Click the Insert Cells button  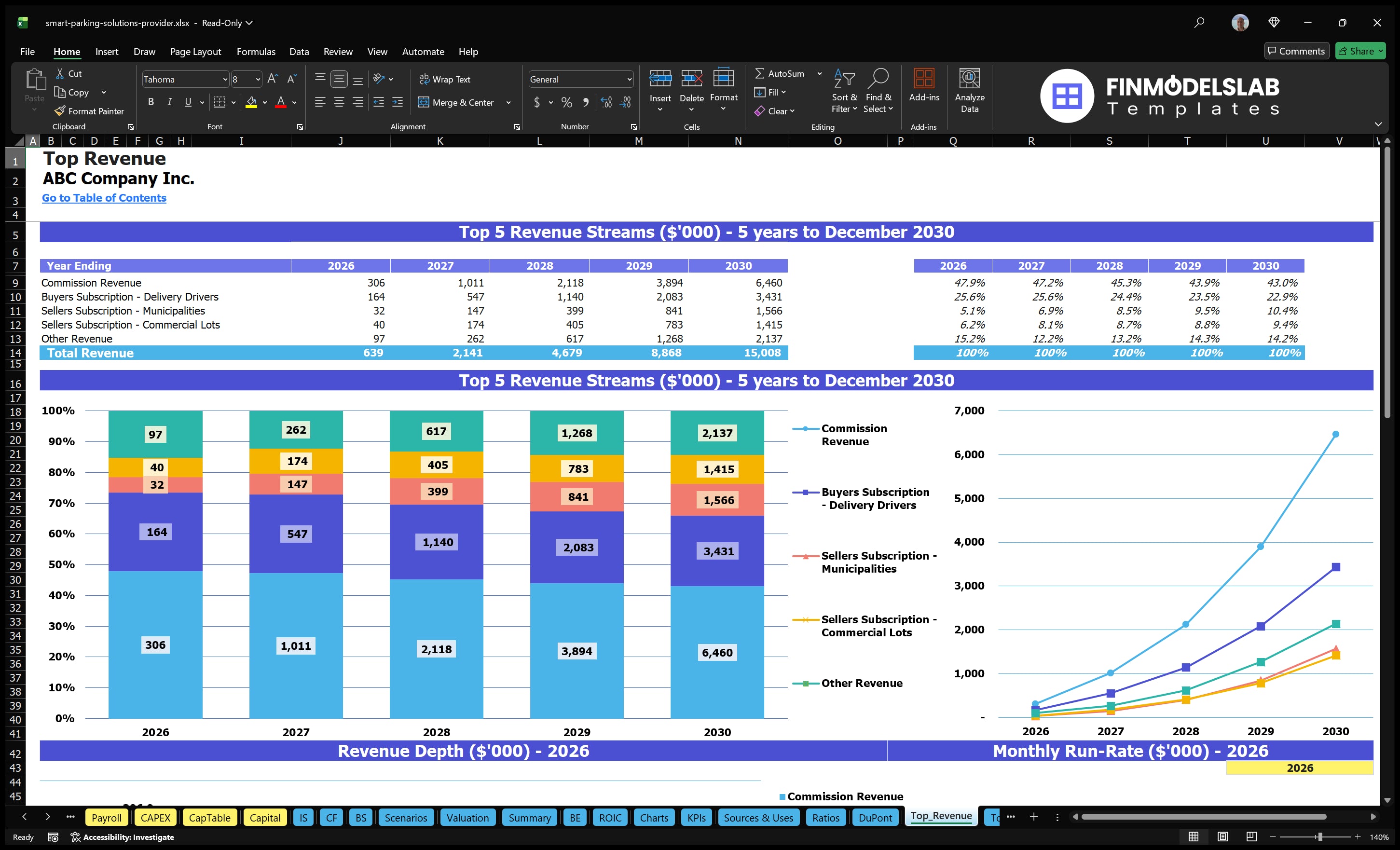click(x=659, y=85)
